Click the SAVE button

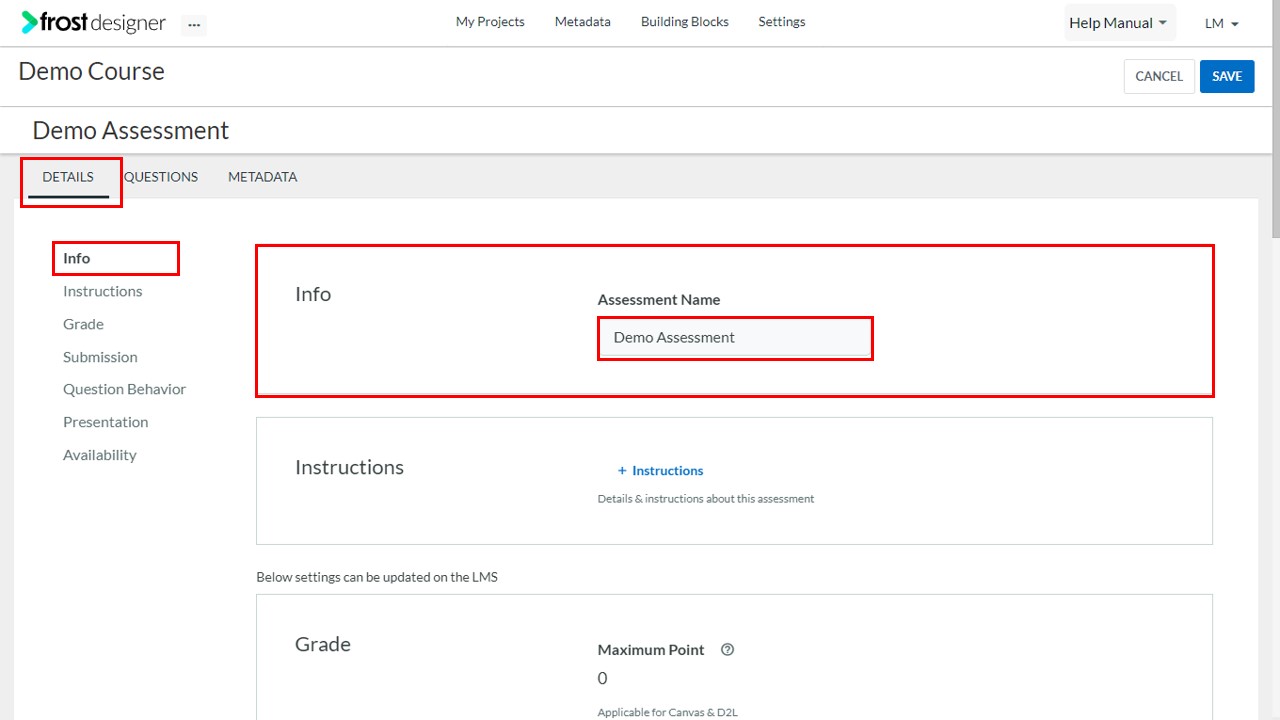tap(1227, 76)
